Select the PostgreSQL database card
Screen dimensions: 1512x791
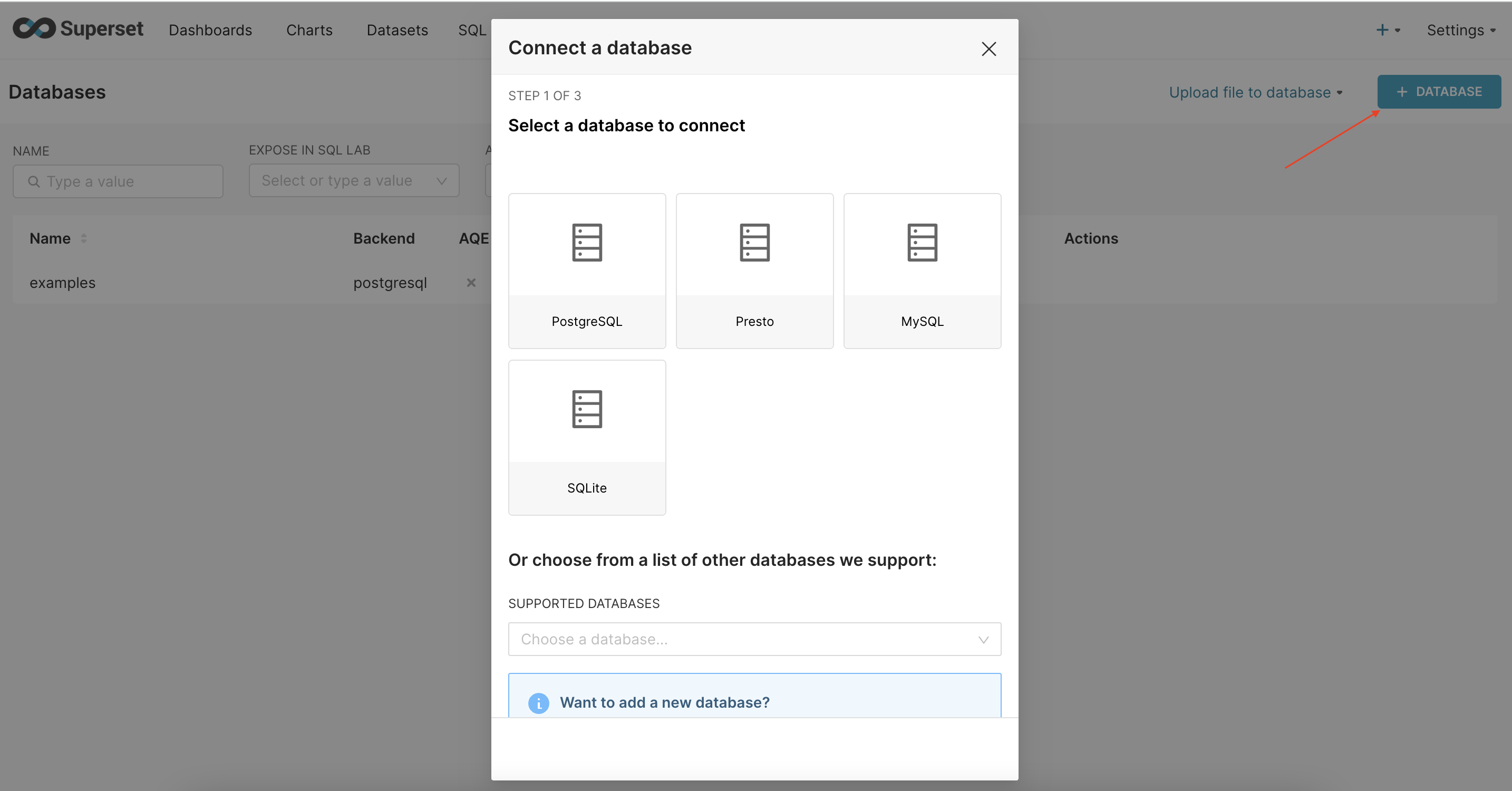pyautogui.click(x=586, y=271)
